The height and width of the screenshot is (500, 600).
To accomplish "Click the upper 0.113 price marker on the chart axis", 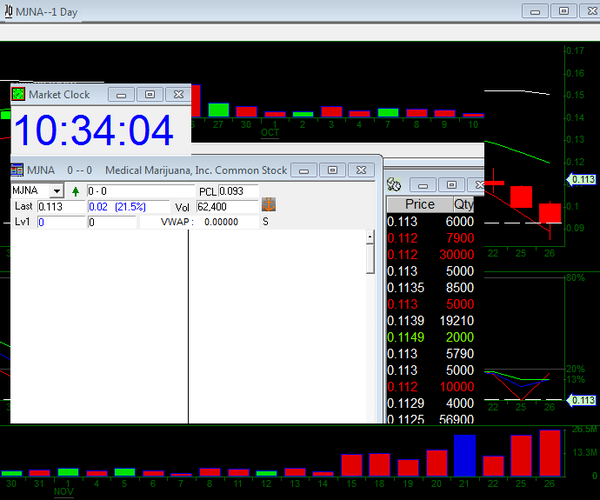I will click(582, 179).
